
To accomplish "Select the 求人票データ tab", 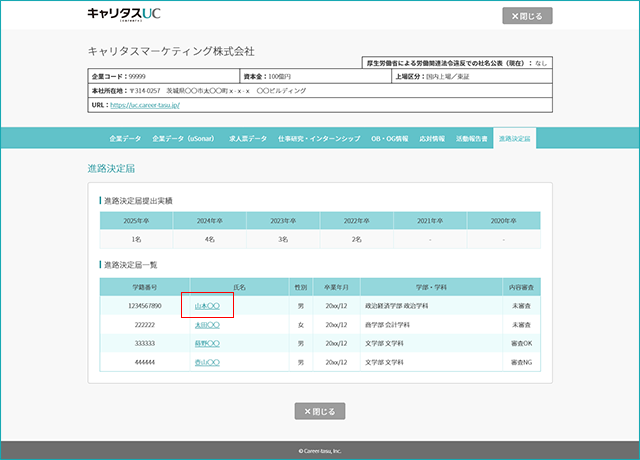I will (x=248, y=138).
